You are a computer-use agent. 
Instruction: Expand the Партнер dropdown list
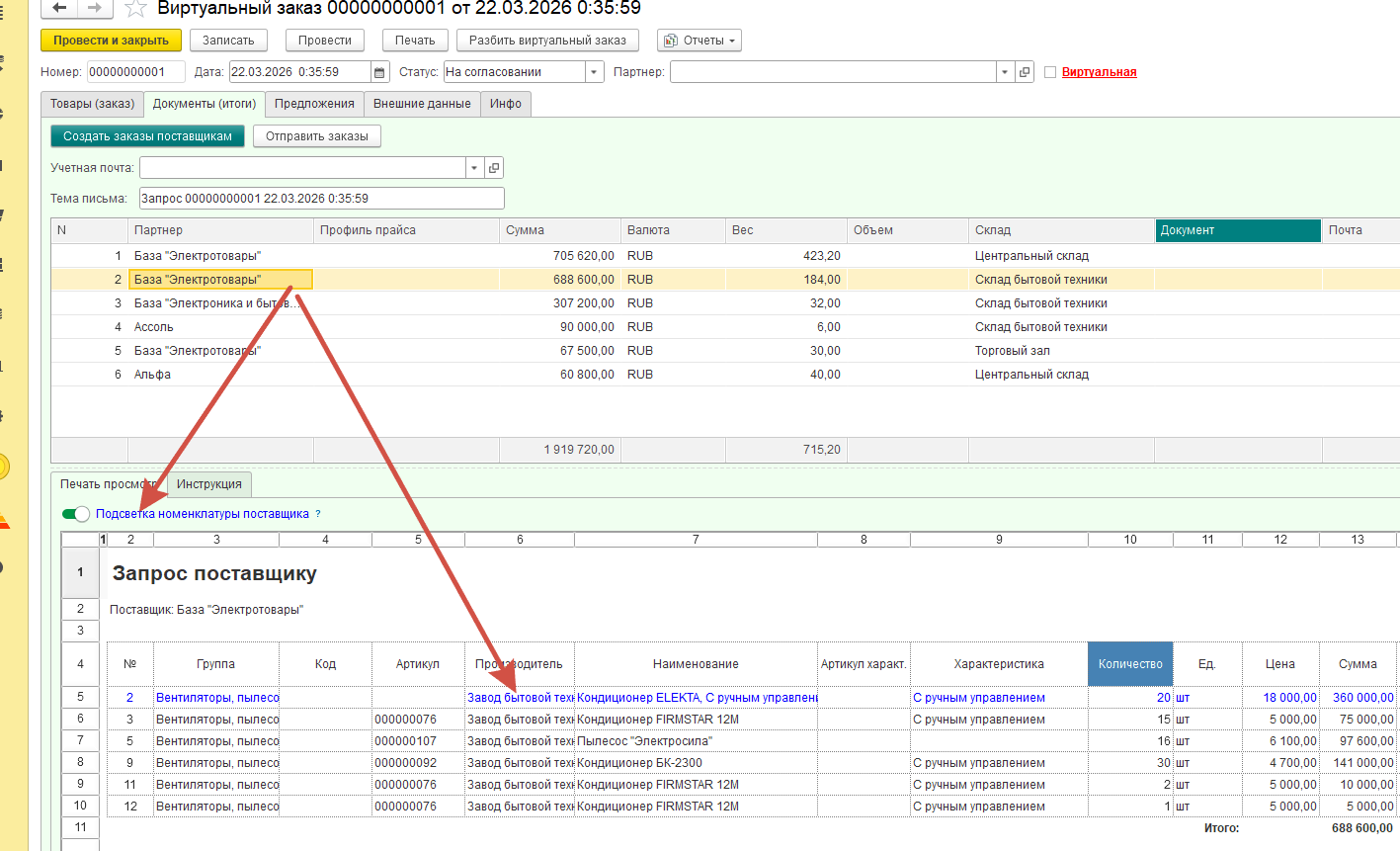pos(1005,72)
